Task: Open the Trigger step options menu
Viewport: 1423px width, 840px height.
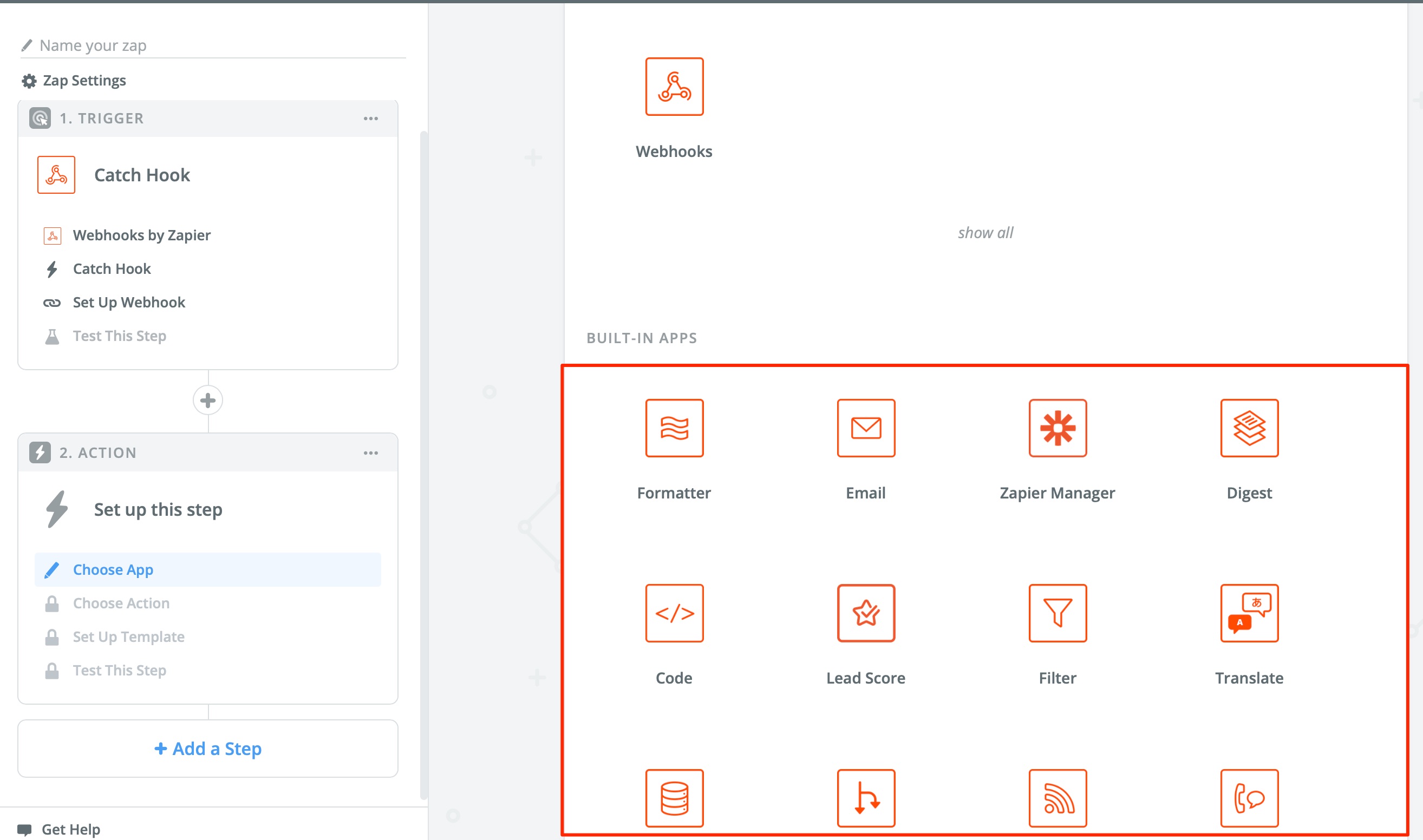Action: point(371,119)
